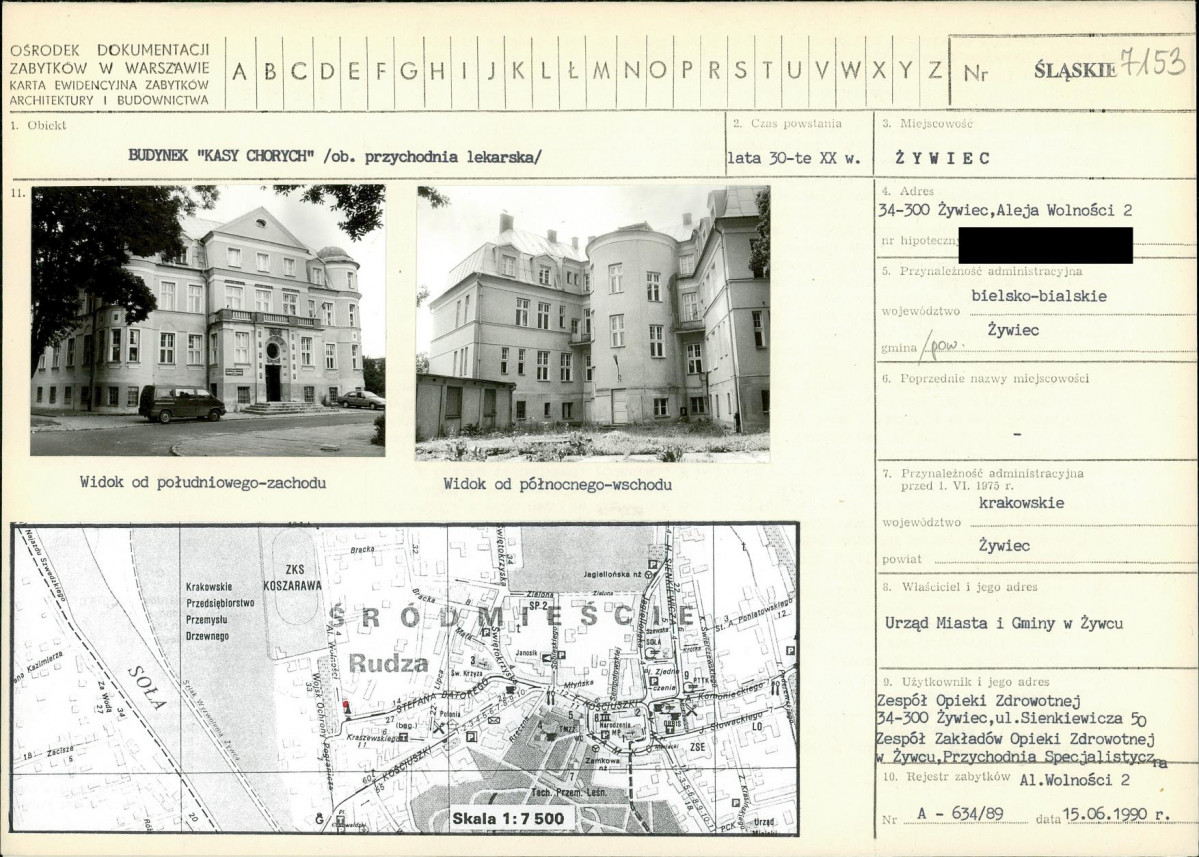Click the 'Skala 1:7 500' map label
Viewport: 1199px width, 857px height.
pos(508,819)
